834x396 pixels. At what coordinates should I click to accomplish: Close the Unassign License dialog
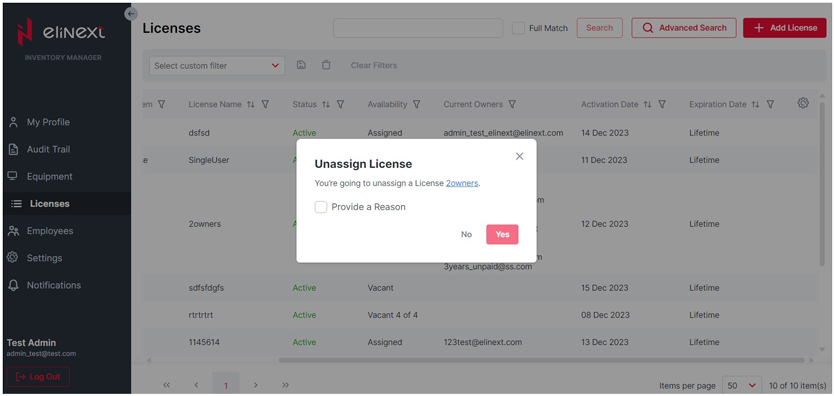coord(520,156)
